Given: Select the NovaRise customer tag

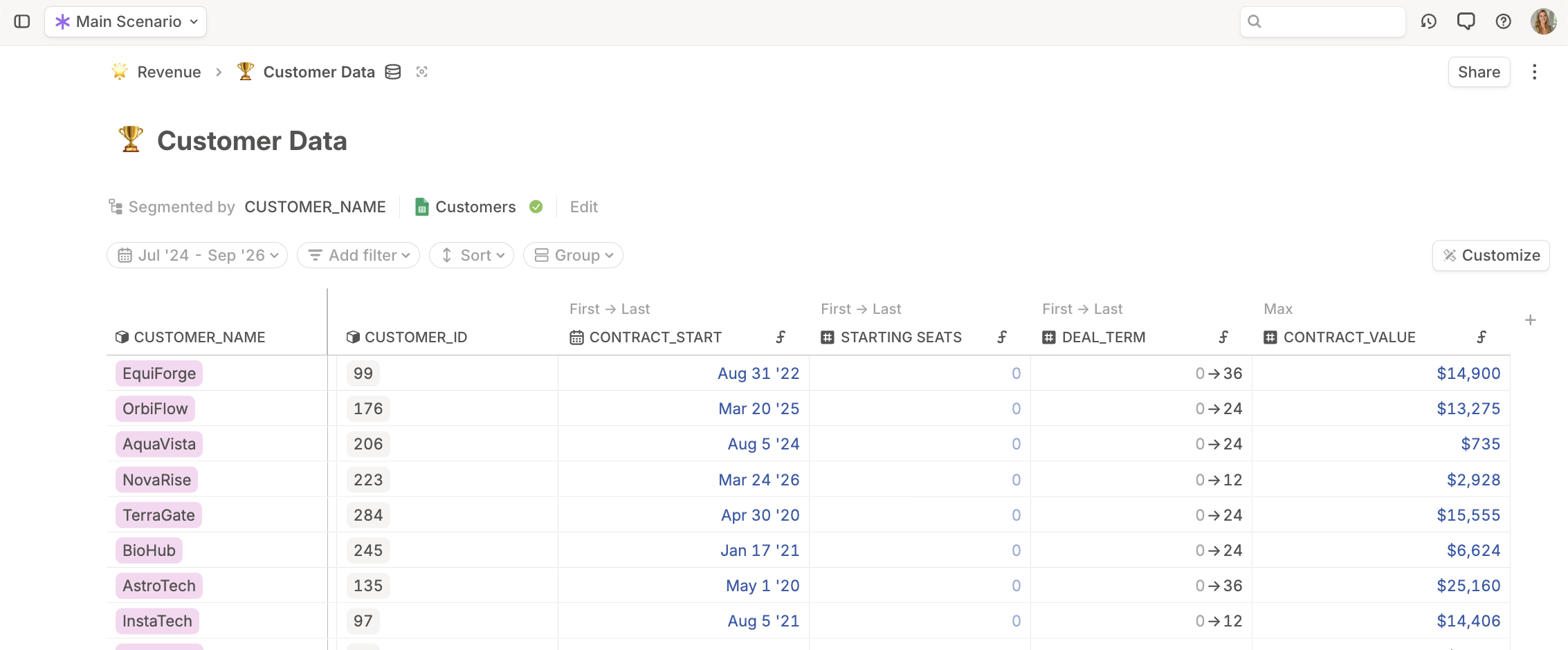Looking at the screenshot, I should tap(156, 480).
